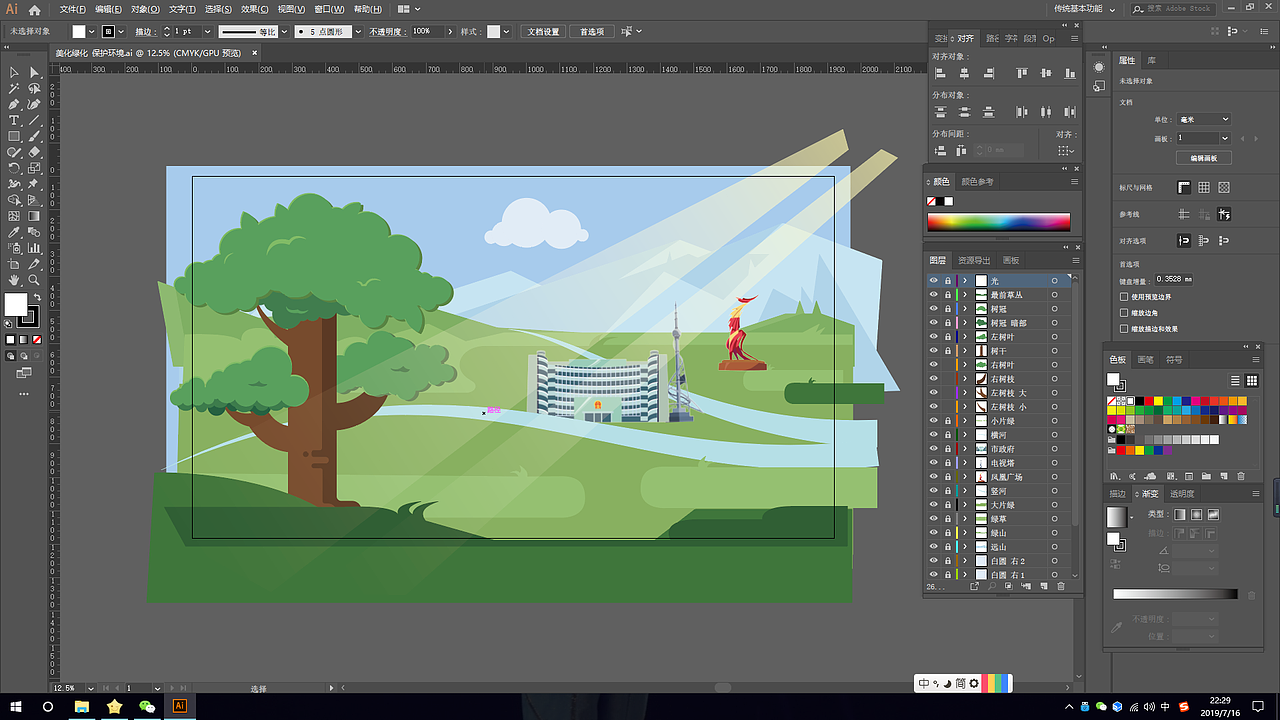Hide the 凤凰广场 layer
This screenshot has width=1280, height=720.
[x=933, y=477]
